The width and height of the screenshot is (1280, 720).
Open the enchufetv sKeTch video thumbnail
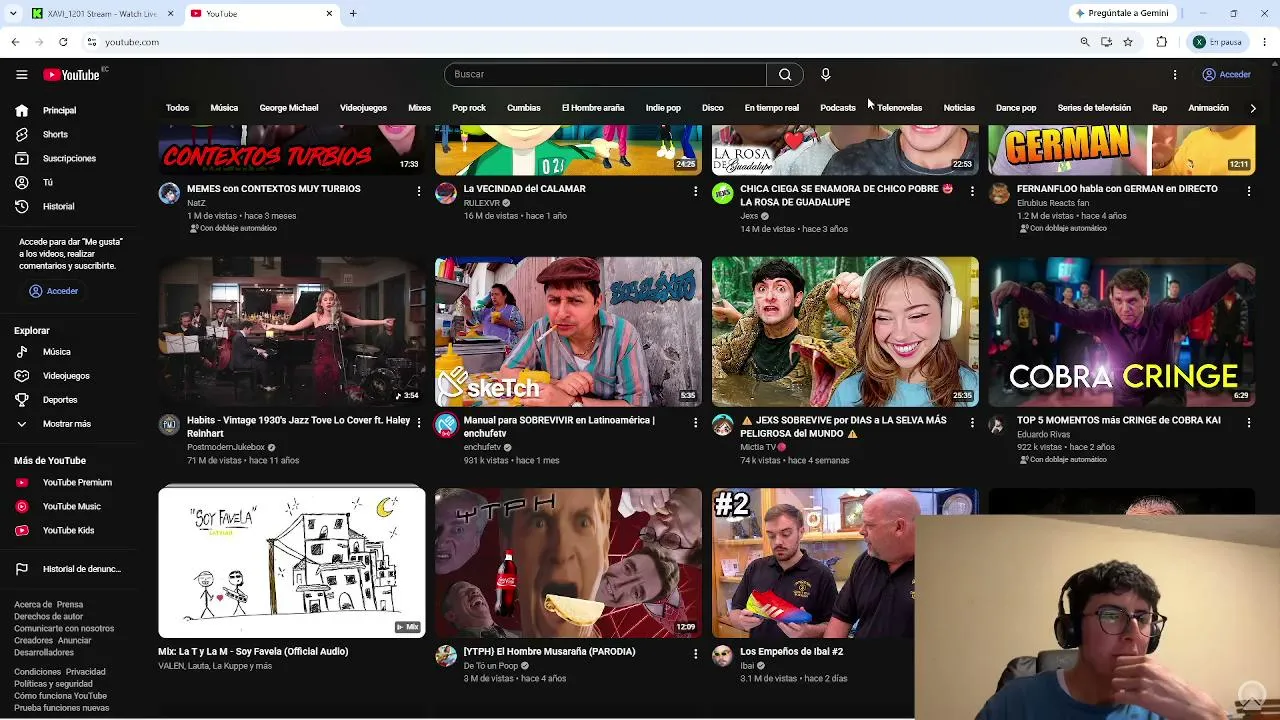coord(568,332)
